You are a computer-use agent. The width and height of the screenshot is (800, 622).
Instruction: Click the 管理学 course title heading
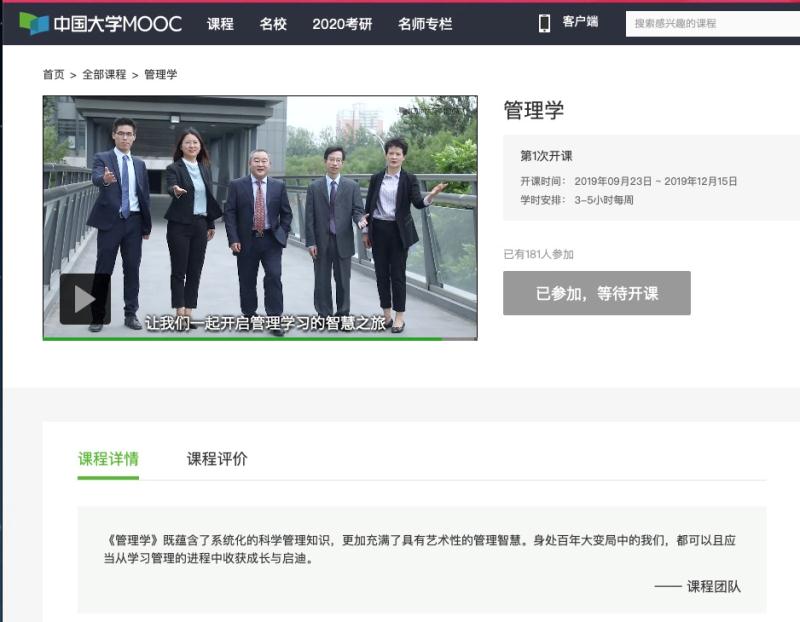tap(534, 110)
